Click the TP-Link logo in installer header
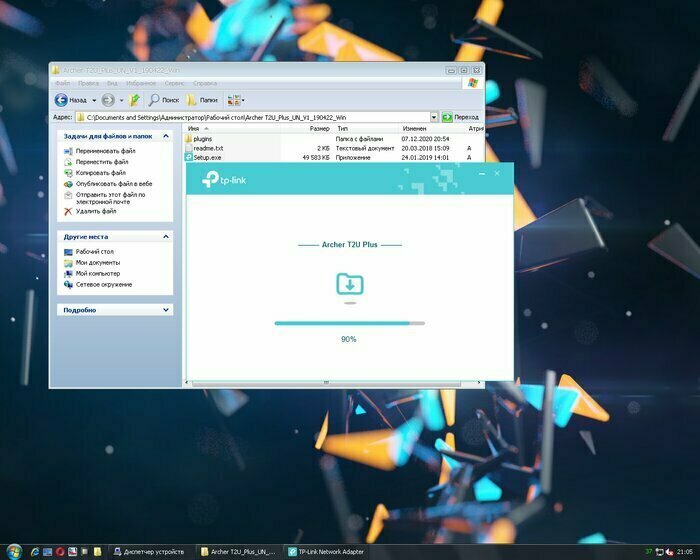Screen dimensions: 700x560 coord(224,180)
